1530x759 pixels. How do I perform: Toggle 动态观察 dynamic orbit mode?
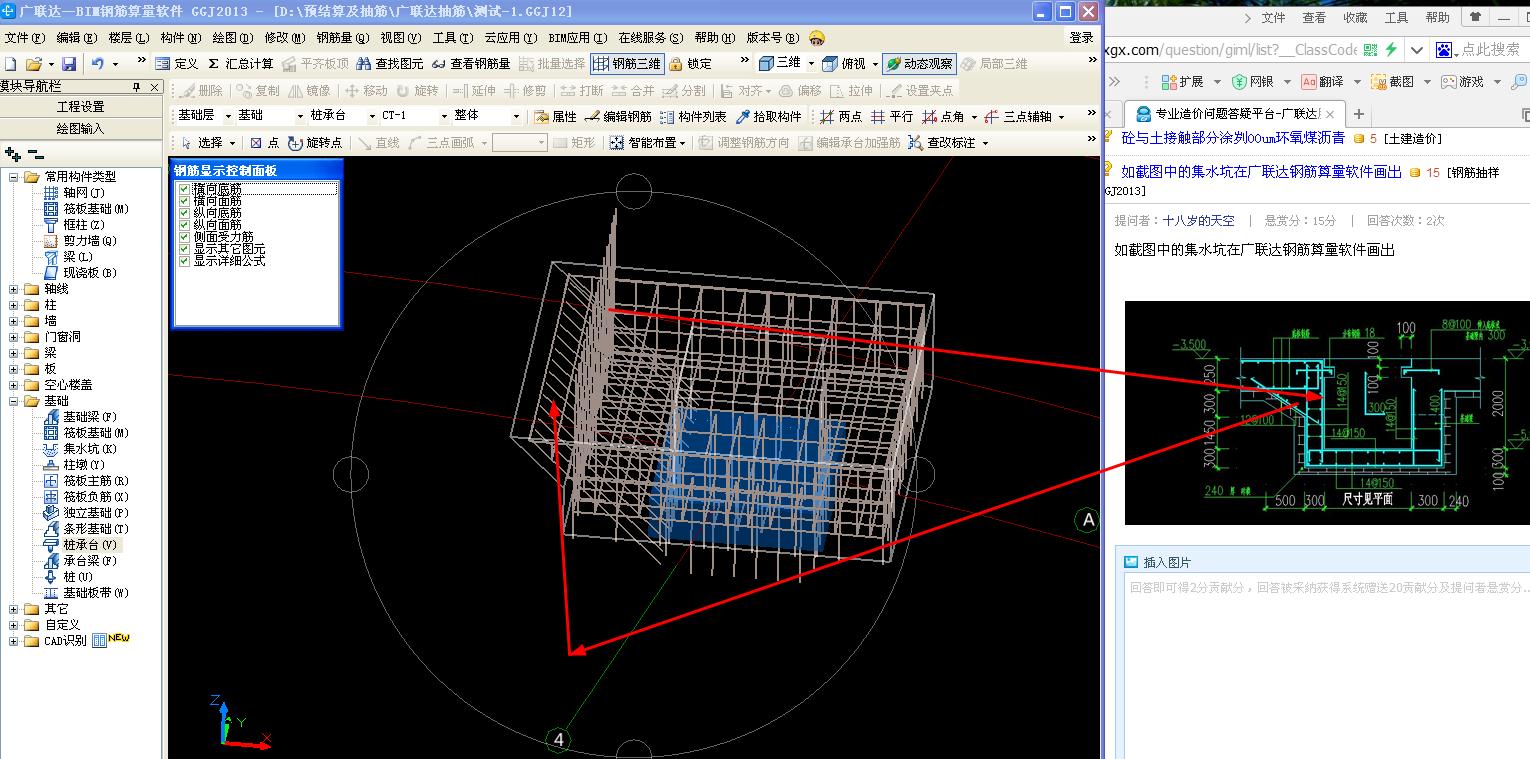point(919,64)
